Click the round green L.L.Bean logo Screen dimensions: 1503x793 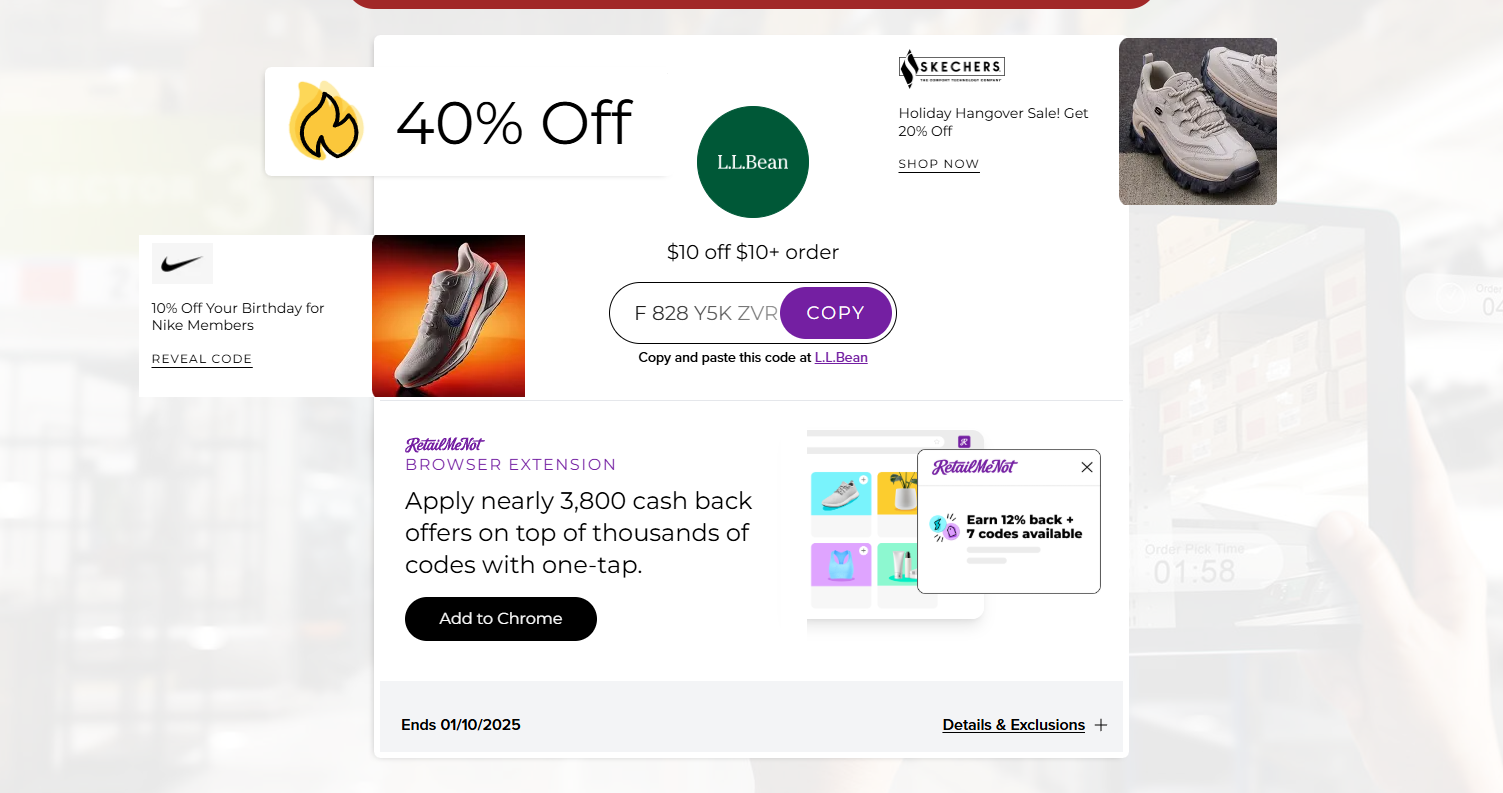click(x=753, y=162)
